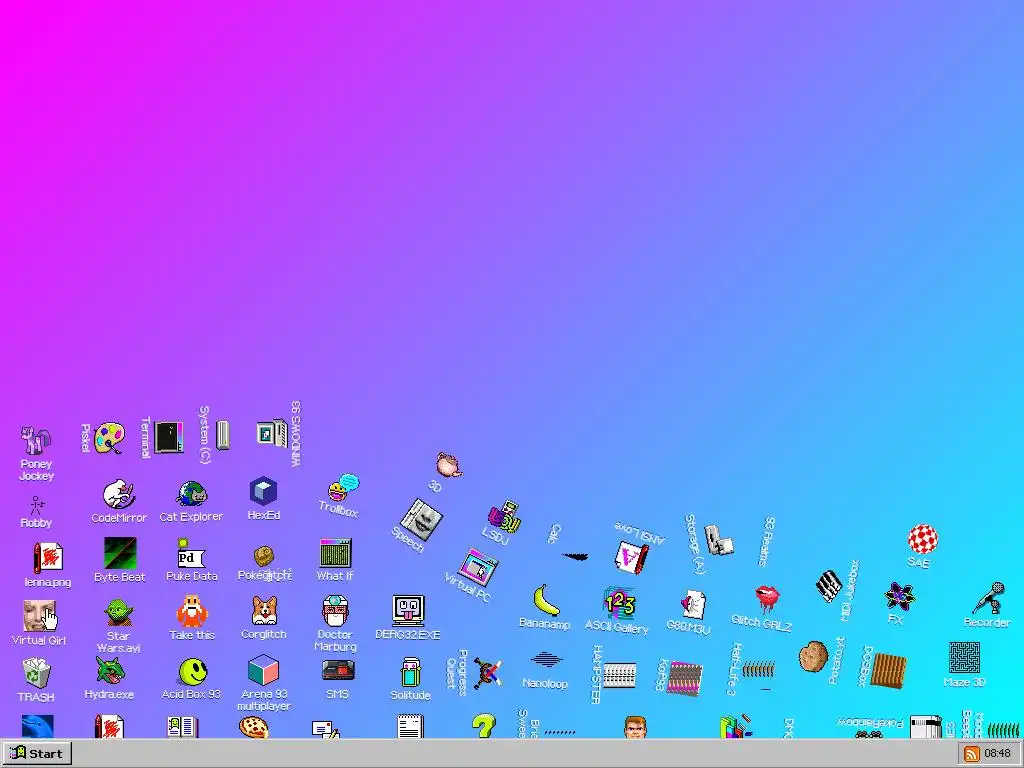Open the Poney Jockey icon

tap(35, 441)
